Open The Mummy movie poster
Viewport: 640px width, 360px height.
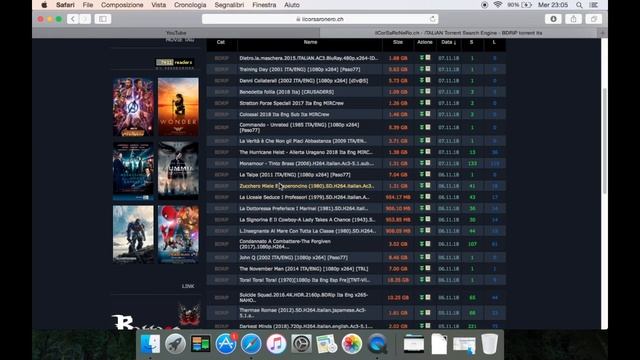[178, 171]
